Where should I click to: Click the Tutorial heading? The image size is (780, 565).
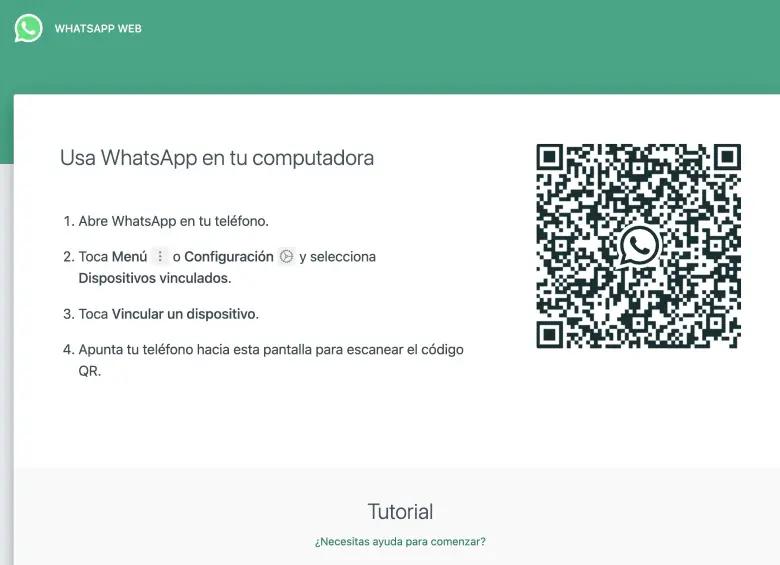click(400, 512)
